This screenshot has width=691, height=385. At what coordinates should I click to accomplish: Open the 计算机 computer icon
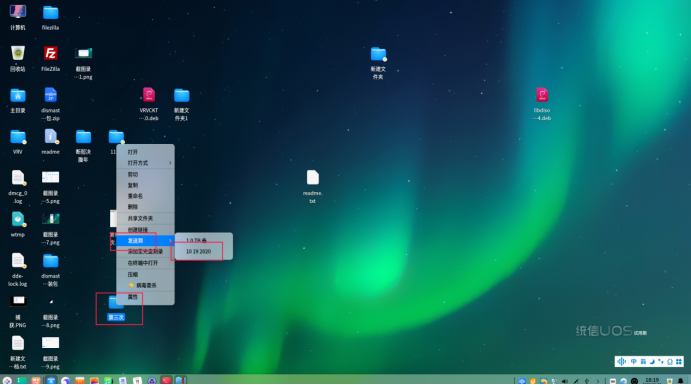(18, 12)
